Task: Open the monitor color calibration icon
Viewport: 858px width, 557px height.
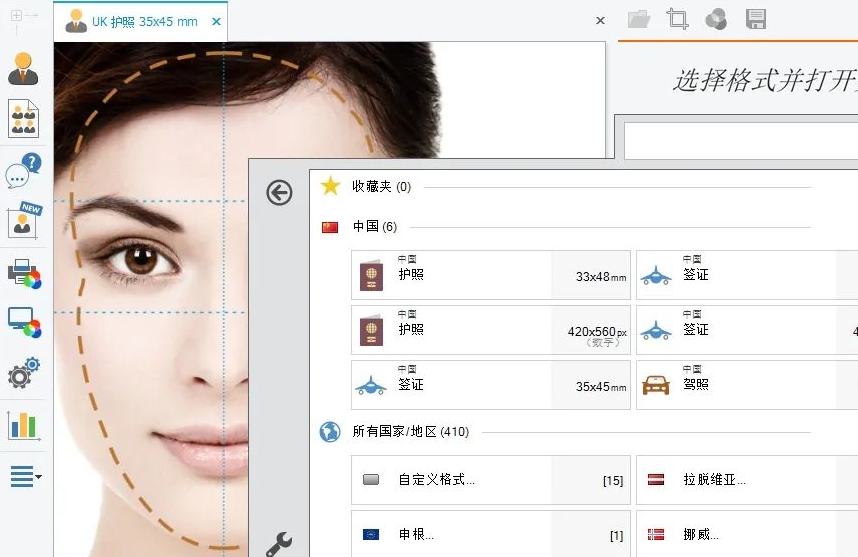Action: click(x=25, y=323)
